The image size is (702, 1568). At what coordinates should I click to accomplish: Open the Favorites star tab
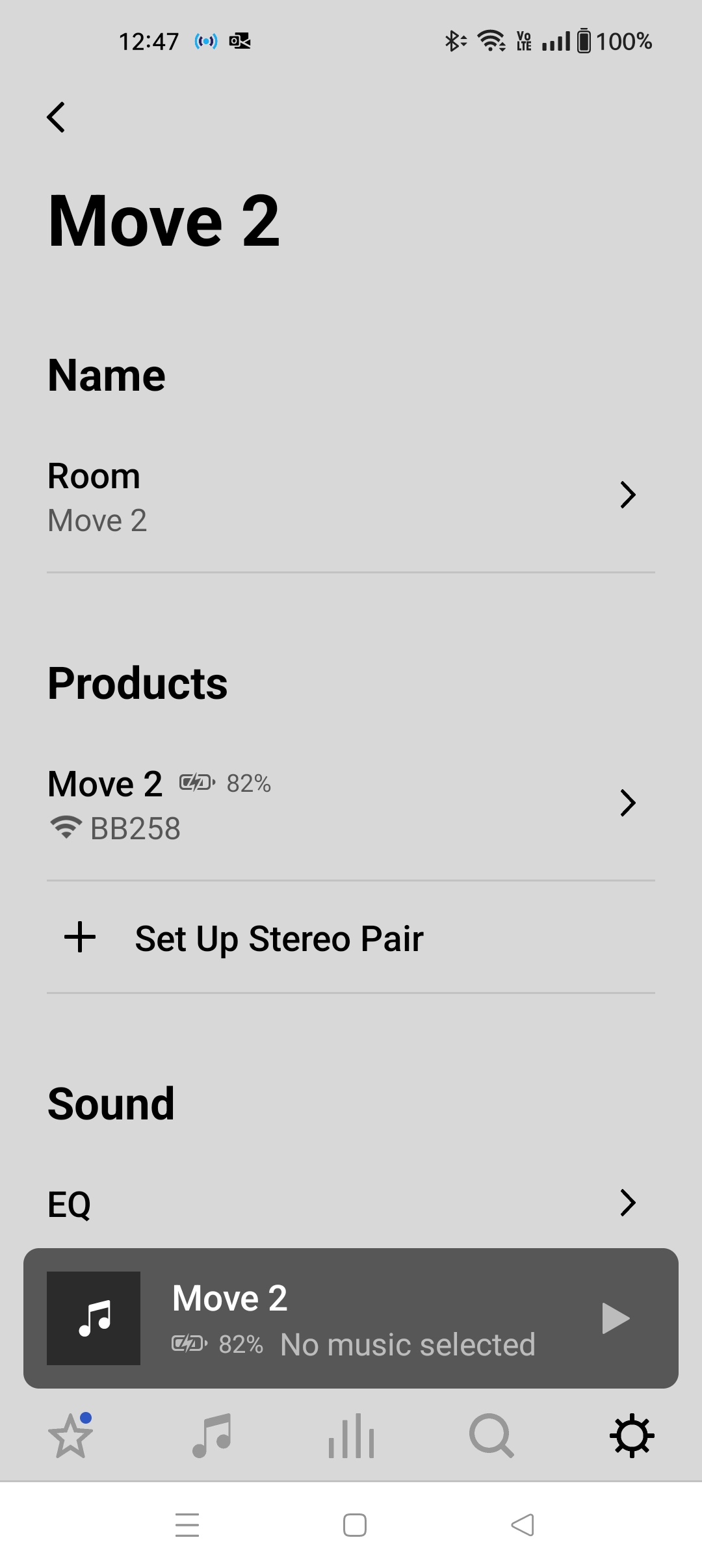coord(70,1435)
